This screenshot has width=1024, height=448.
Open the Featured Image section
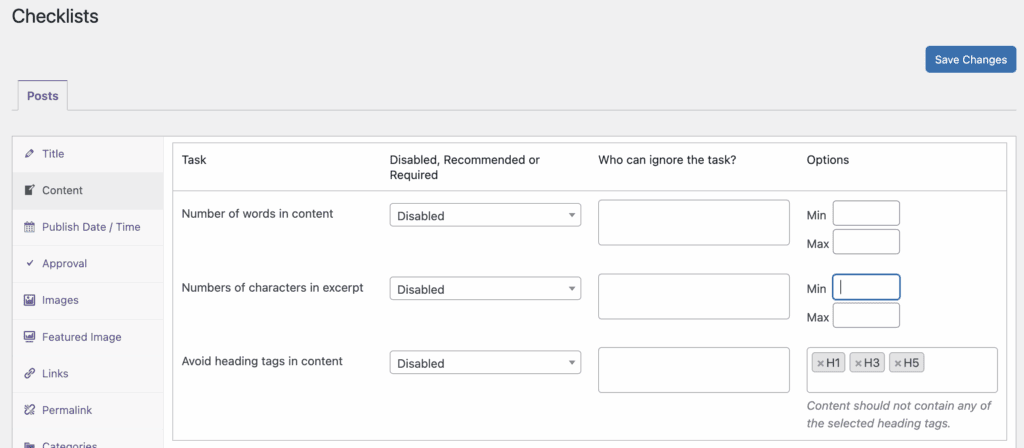coord(88,337)
